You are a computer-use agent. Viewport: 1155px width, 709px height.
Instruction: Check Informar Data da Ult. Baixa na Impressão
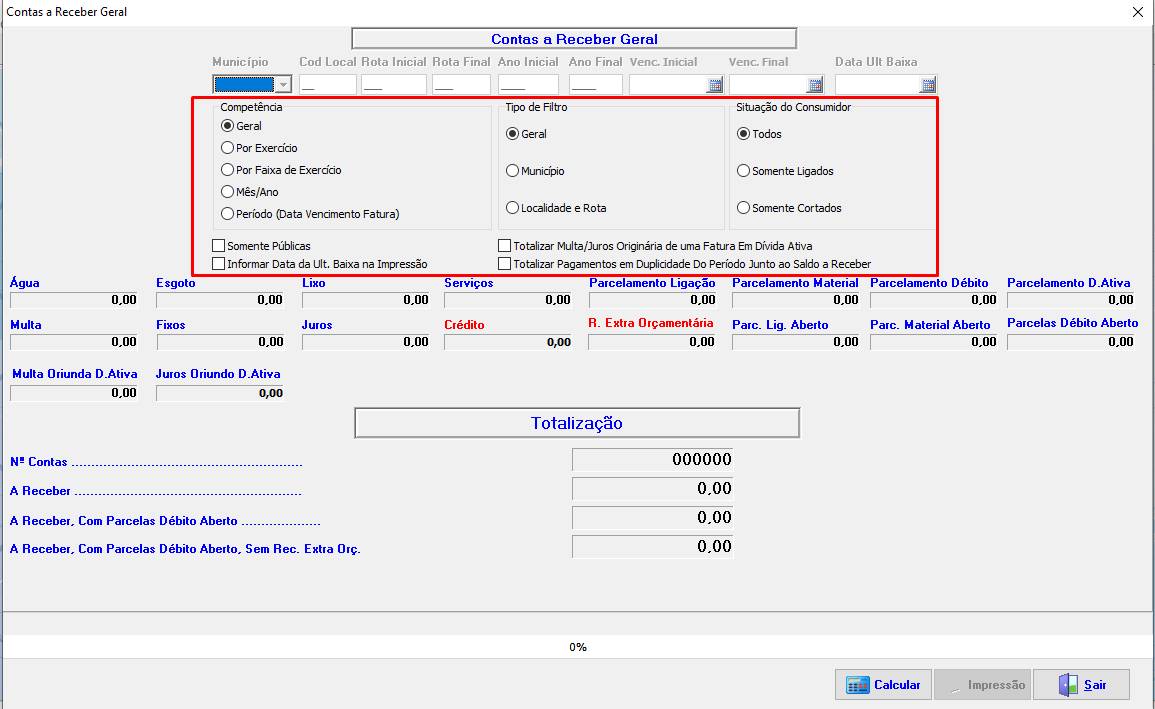point(219,264)
